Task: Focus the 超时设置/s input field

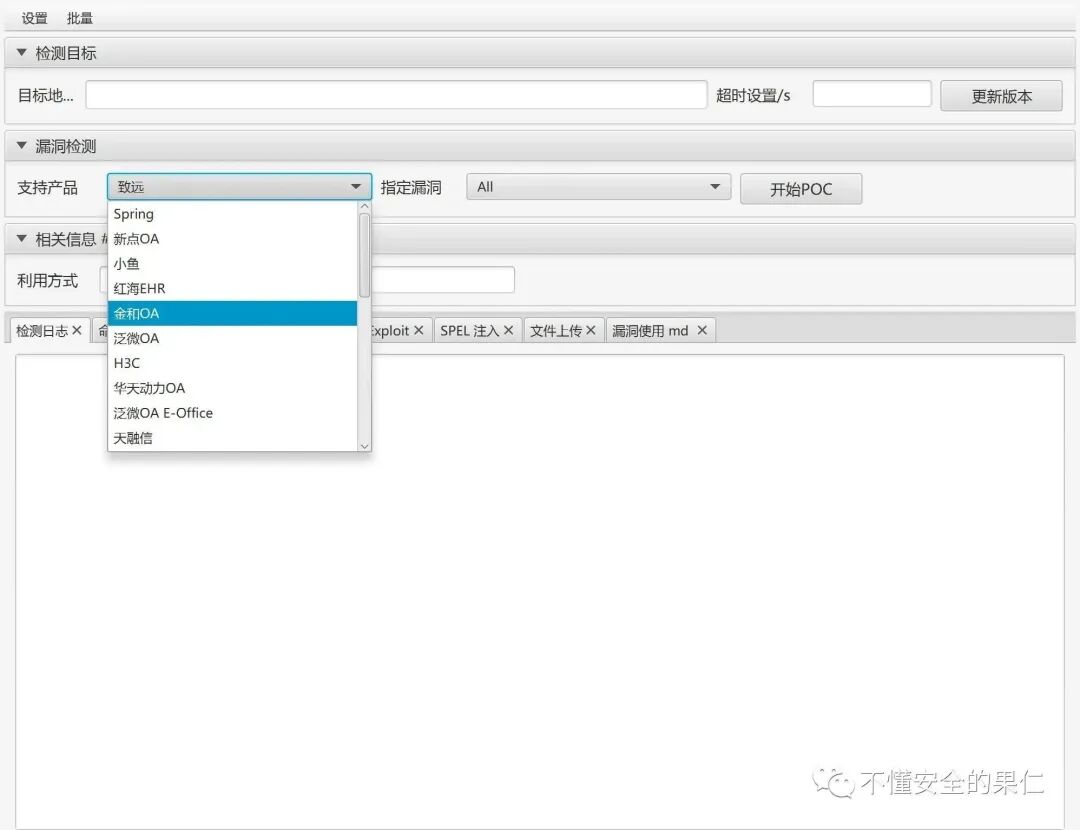Action: tap(872, 94)
